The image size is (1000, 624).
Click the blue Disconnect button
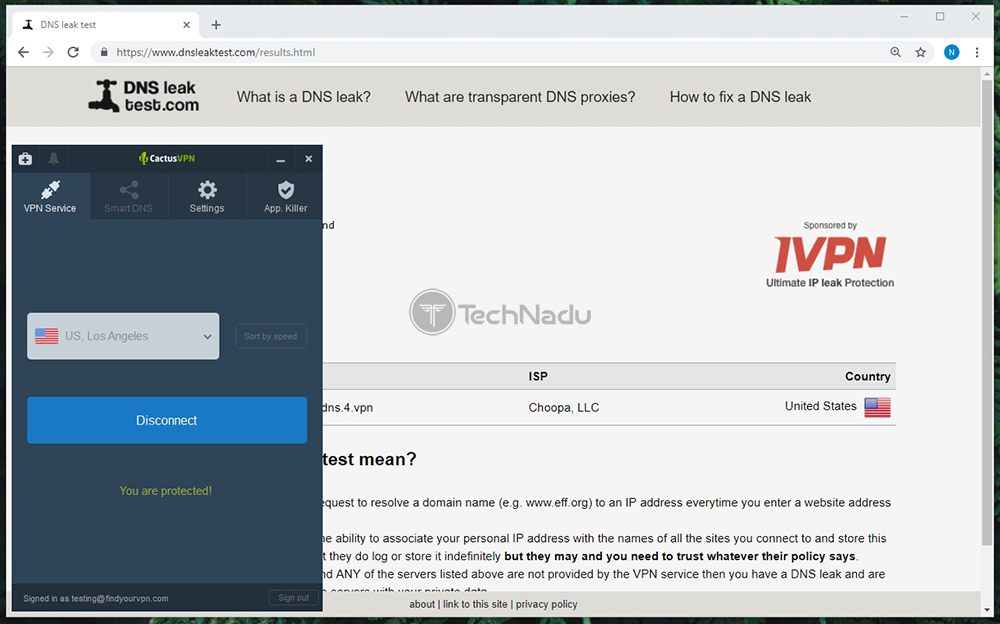[167, 420]
